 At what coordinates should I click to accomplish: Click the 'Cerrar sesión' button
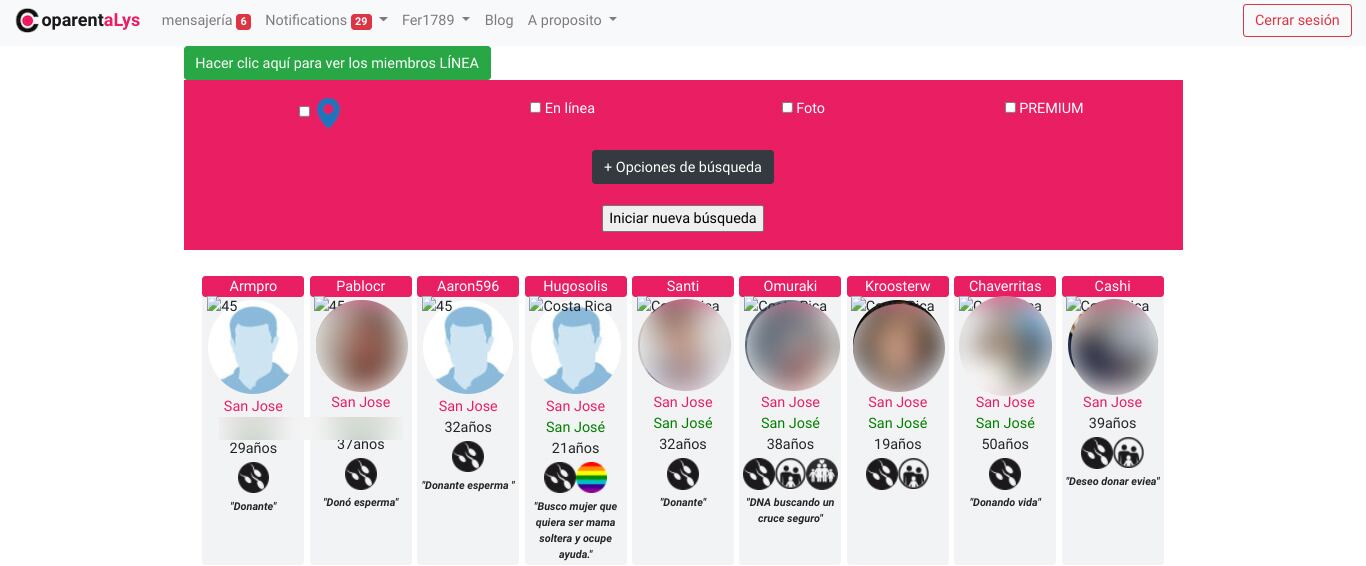click(x=1296, y=20)
